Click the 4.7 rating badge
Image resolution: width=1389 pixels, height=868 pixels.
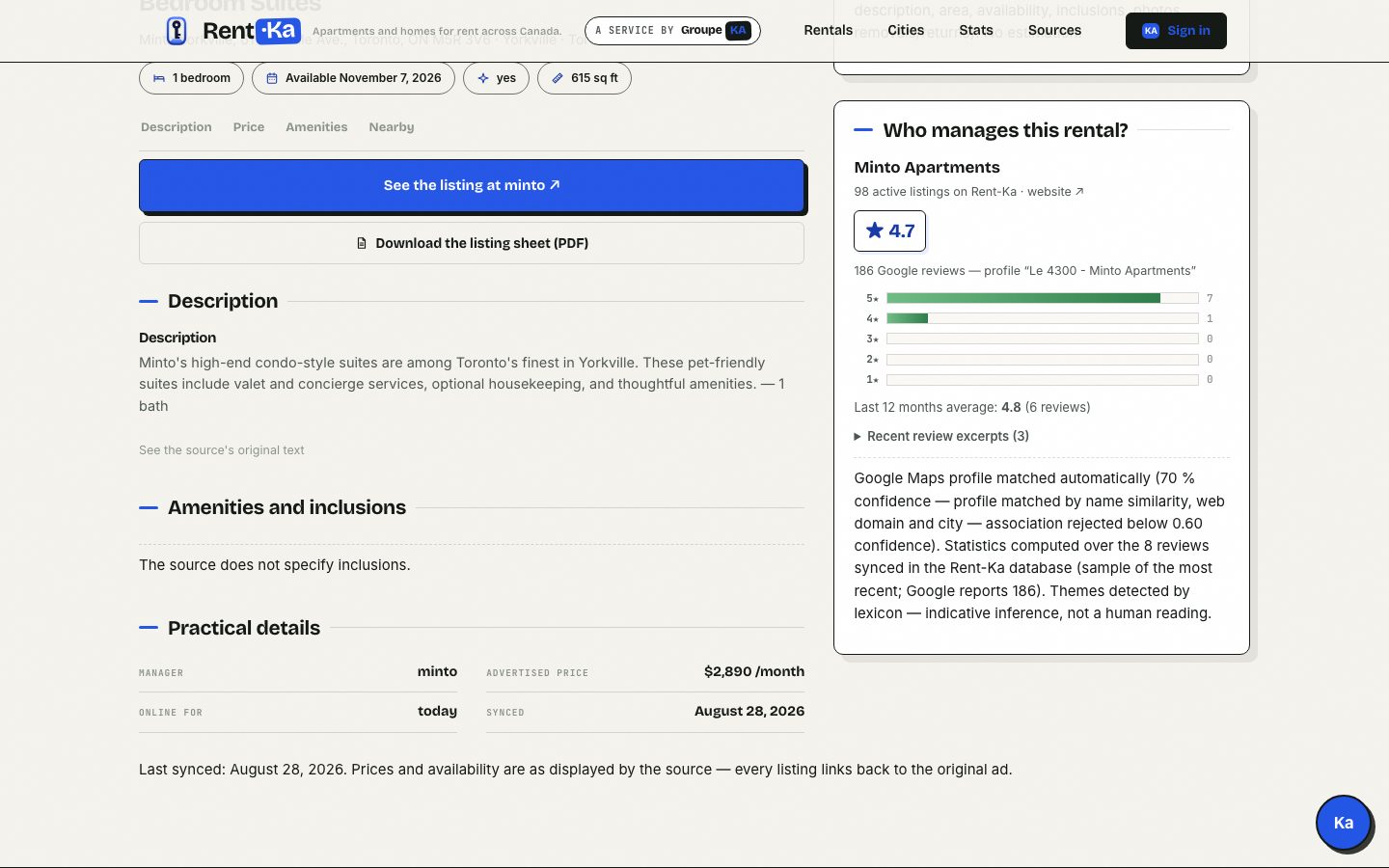pyautogui.click(x=889, y=231)
